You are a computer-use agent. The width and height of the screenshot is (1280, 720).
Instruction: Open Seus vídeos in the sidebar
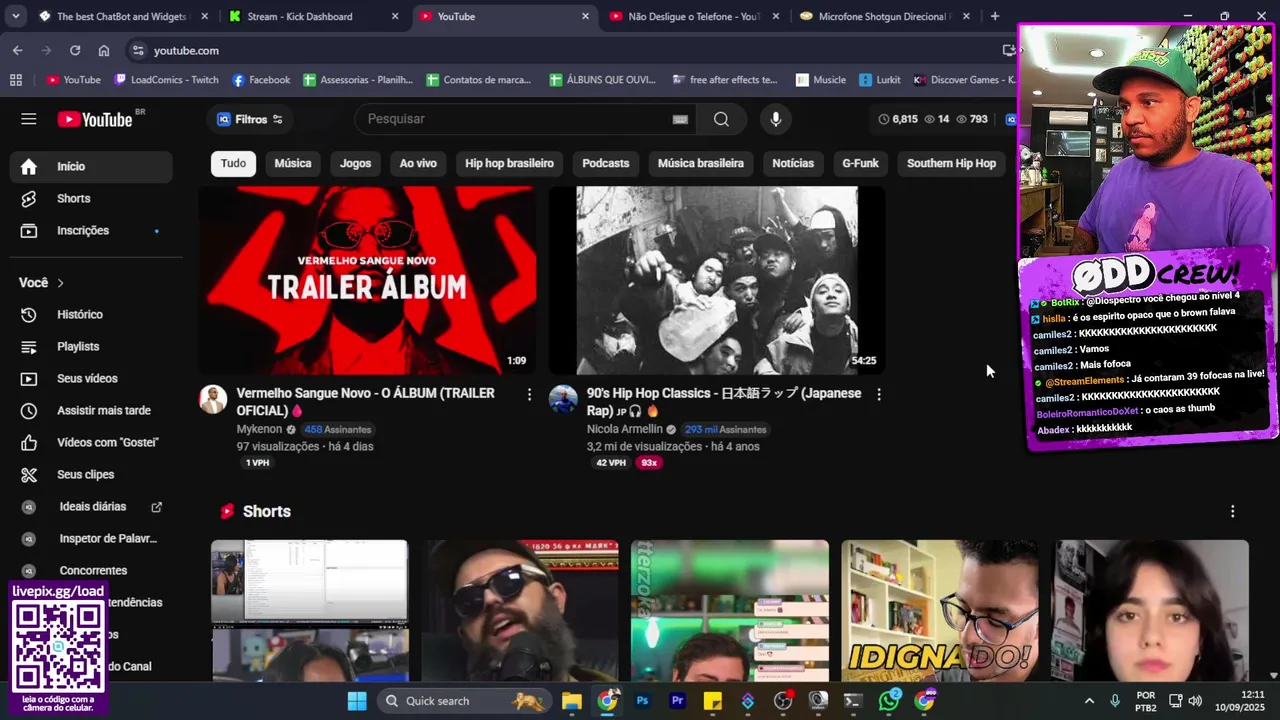pos(91,379)
